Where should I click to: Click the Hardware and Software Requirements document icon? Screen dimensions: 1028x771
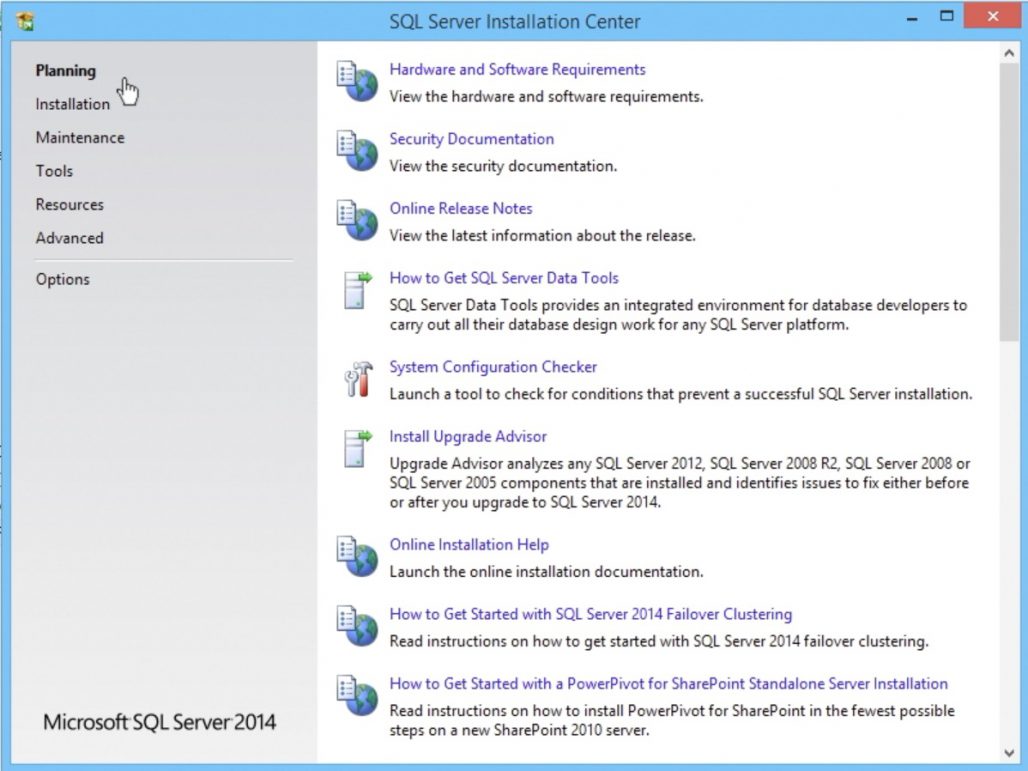(357, 81)
